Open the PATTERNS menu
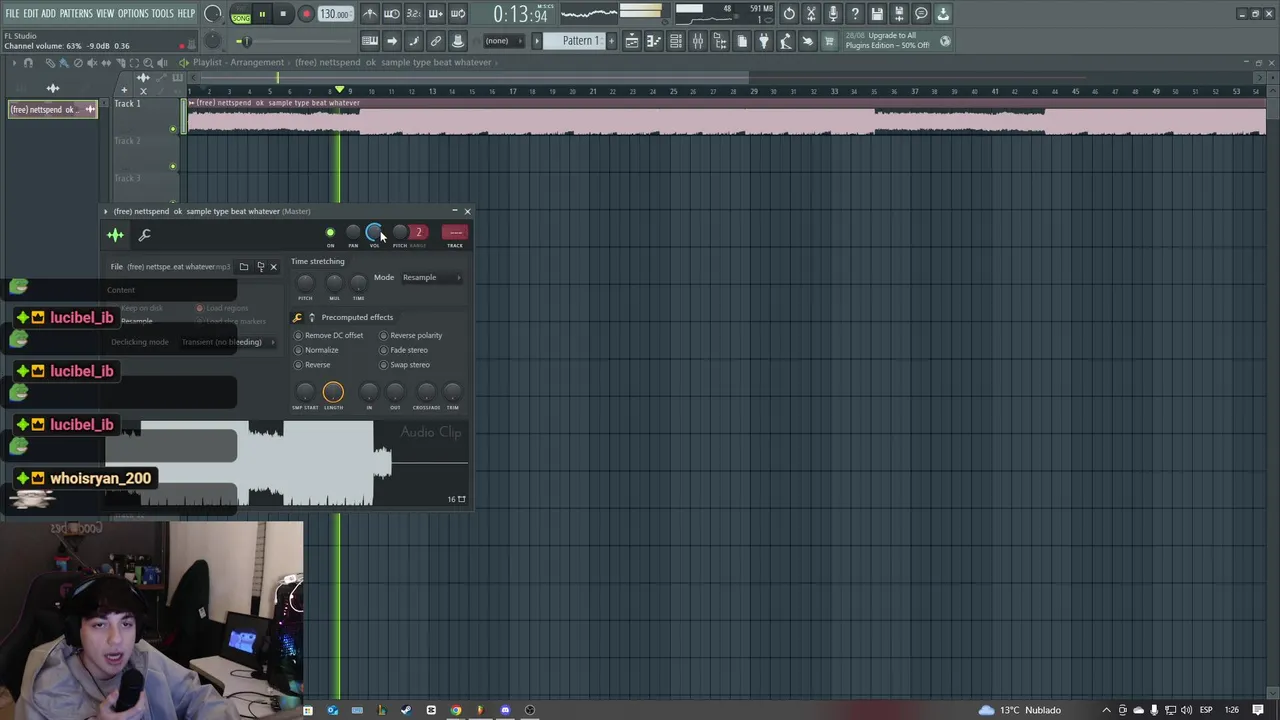Screen dimensions: 1280x720 (76, 14)
